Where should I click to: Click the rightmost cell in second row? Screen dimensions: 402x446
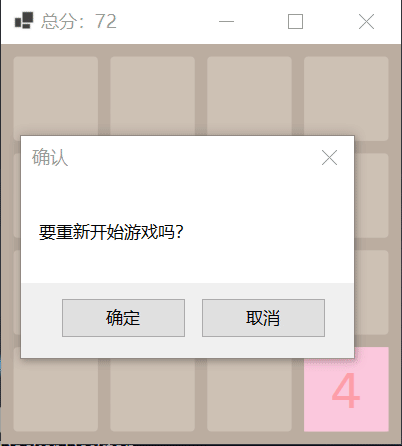(372, 195)
